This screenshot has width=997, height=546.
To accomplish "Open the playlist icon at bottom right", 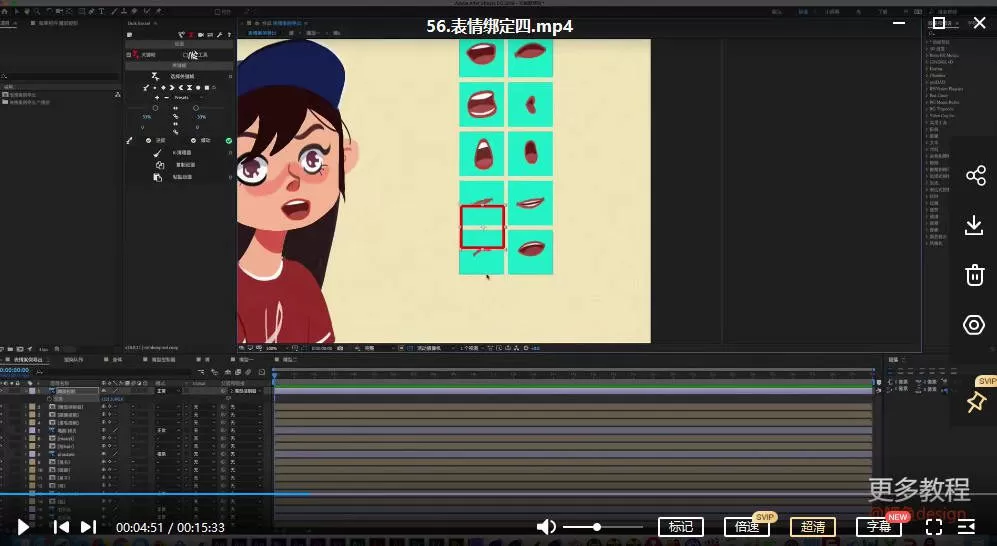I will pos(966,526).
